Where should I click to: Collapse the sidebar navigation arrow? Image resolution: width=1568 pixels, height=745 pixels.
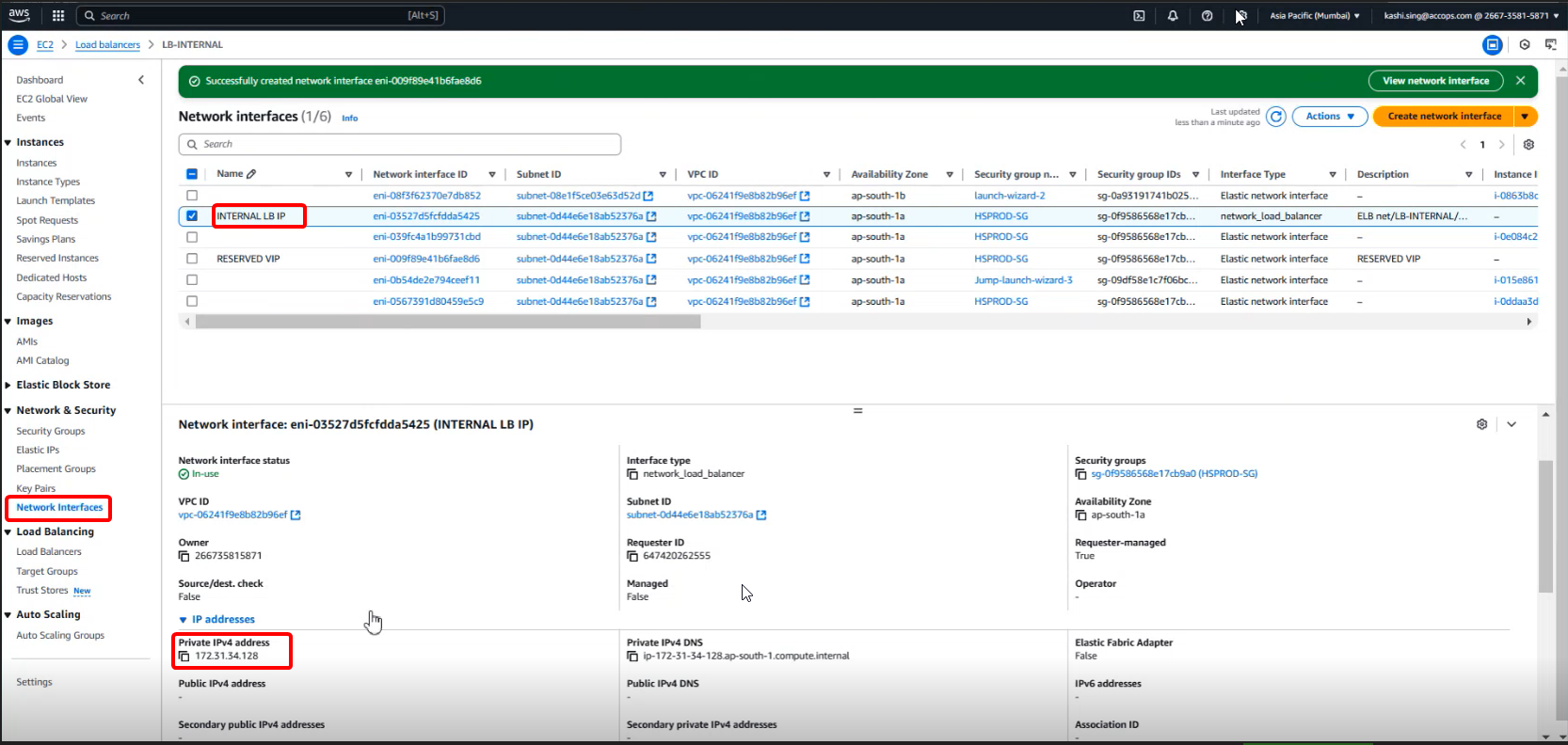(141, 80)
